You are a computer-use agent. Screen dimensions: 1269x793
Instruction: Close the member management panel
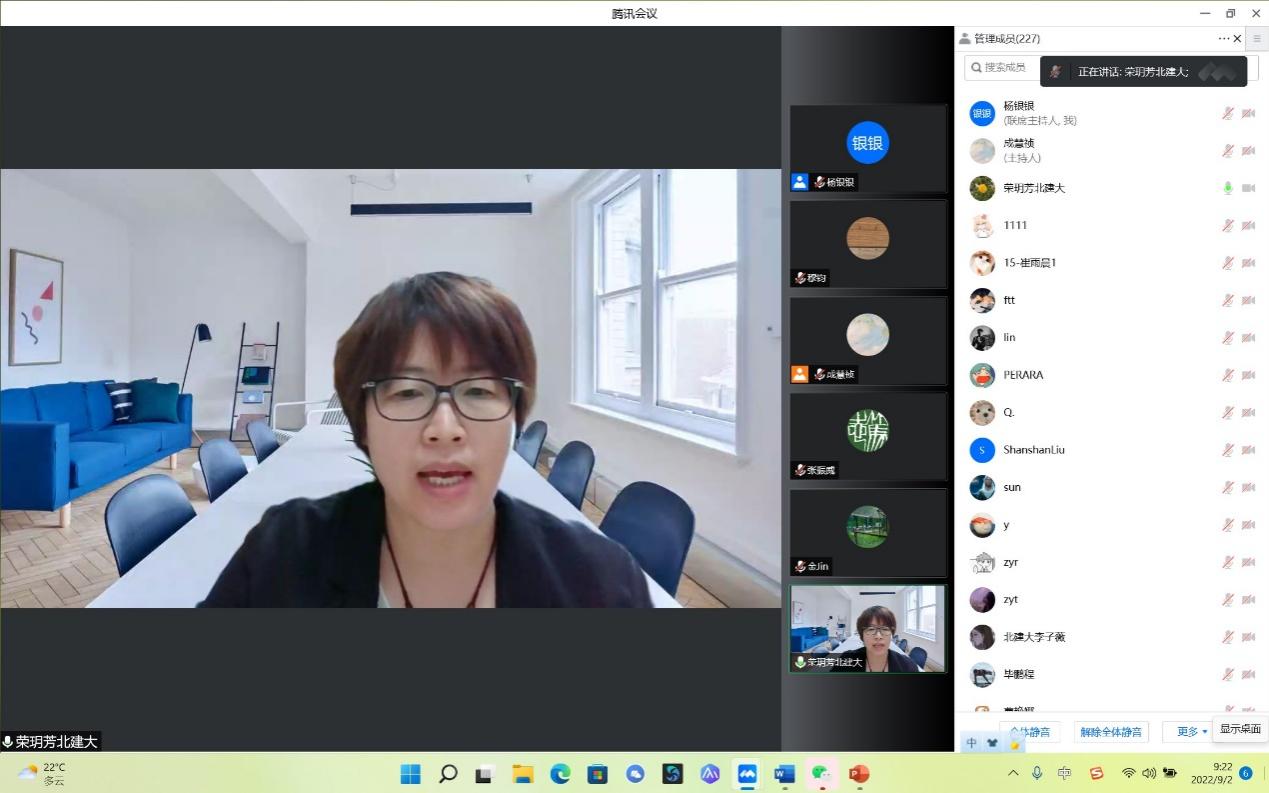pyautogui.click(x=1238, y=39)
